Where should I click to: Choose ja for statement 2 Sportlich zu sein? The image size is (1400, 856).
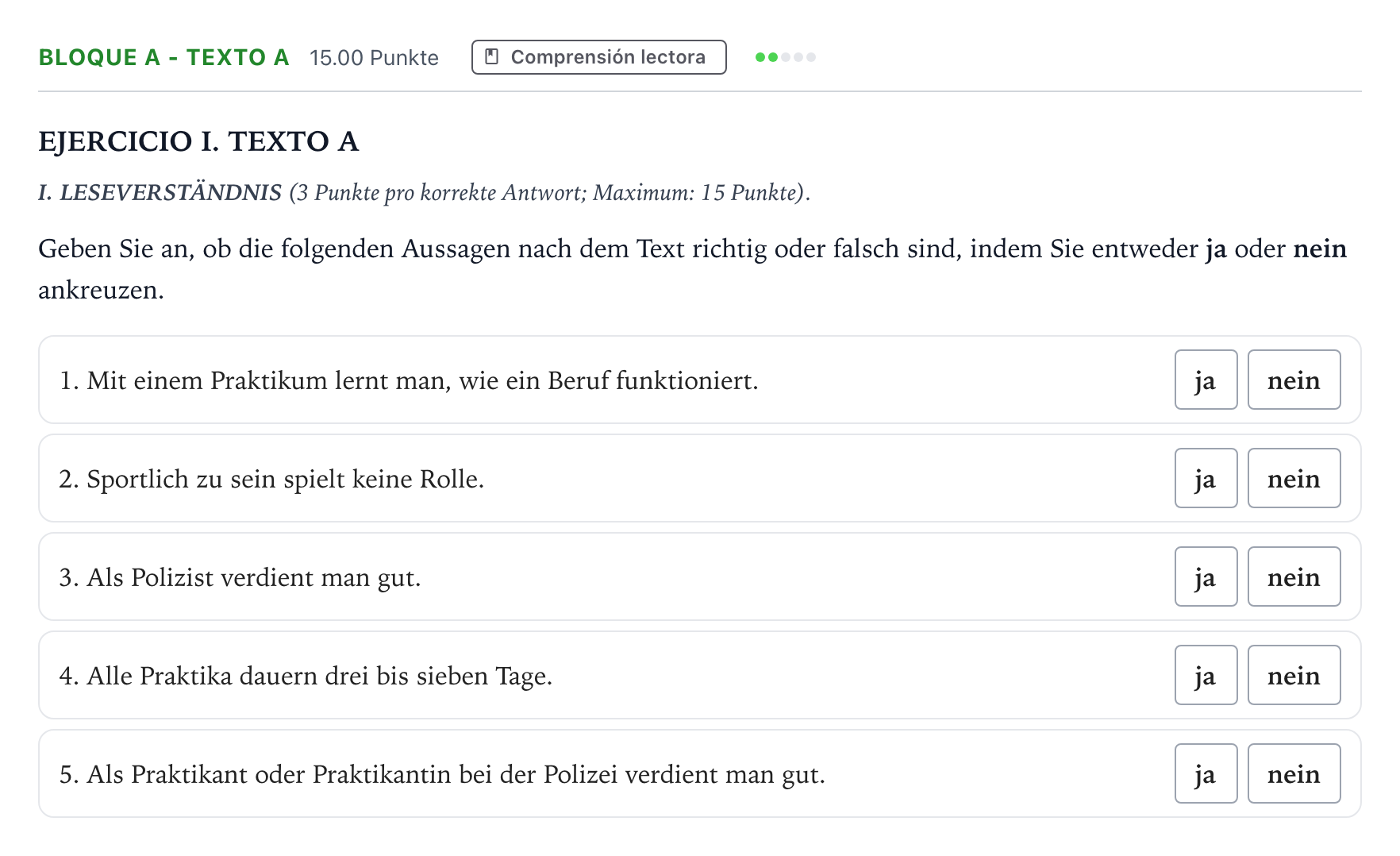(x=1206, y=478)
